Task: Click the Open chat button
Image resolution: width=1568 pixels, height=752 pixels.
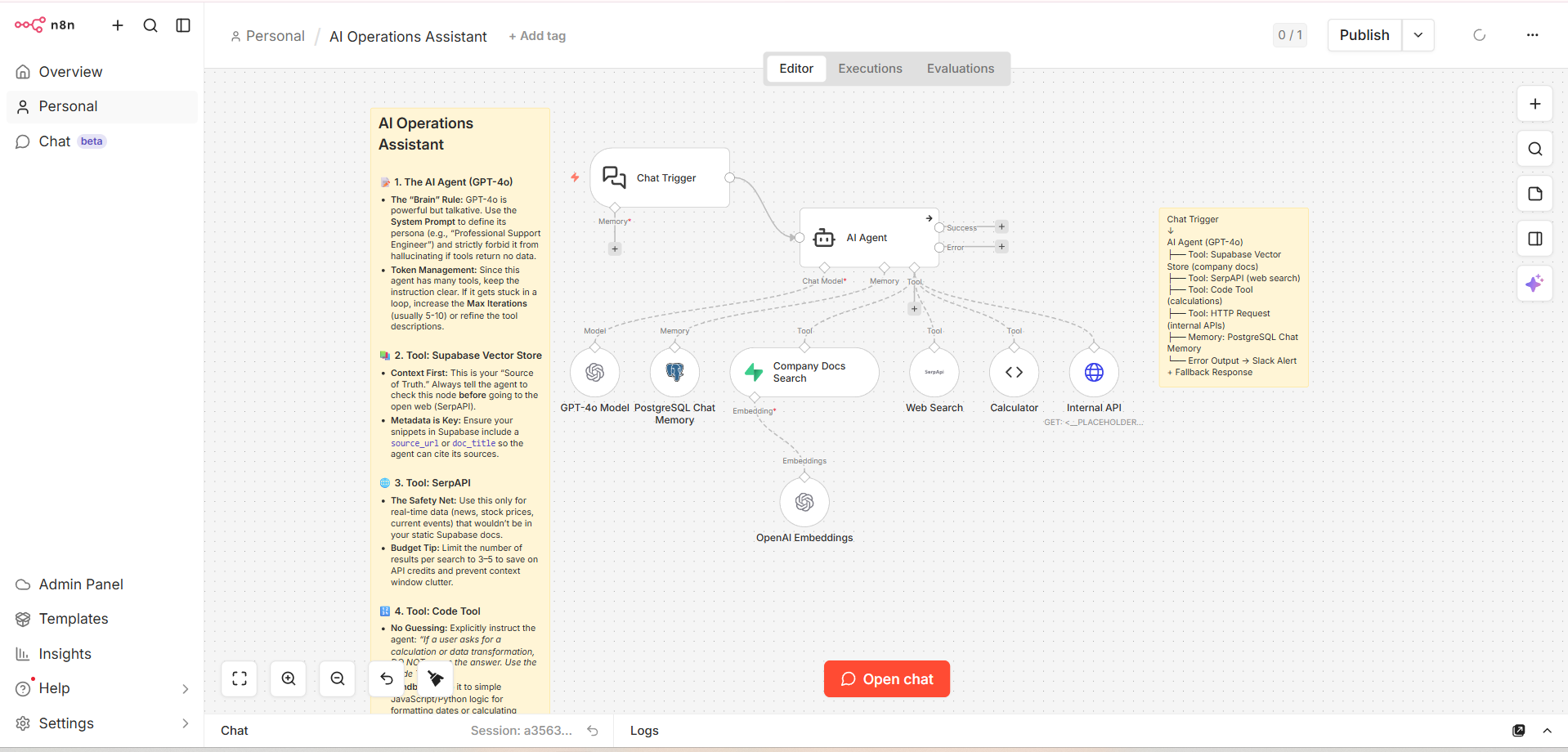Action: click(x=887, y=679)
